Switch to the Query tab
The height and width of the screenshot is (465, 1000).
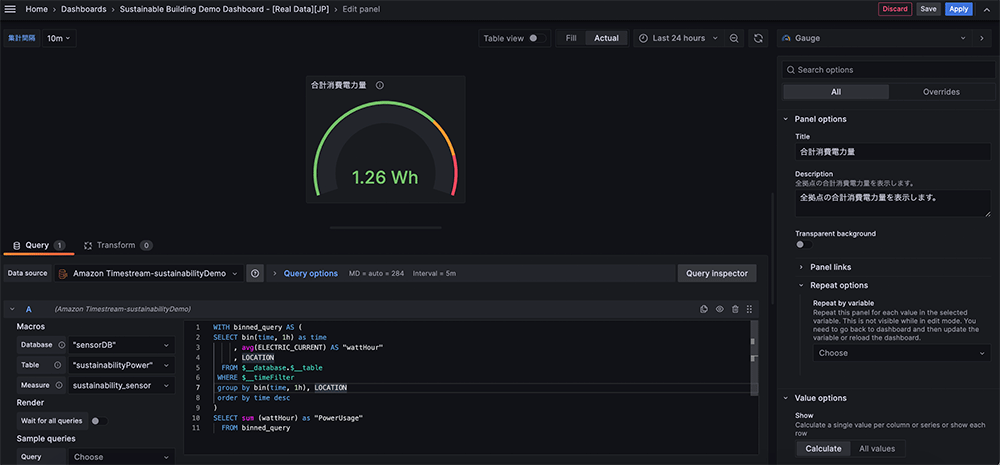point(39,245)
